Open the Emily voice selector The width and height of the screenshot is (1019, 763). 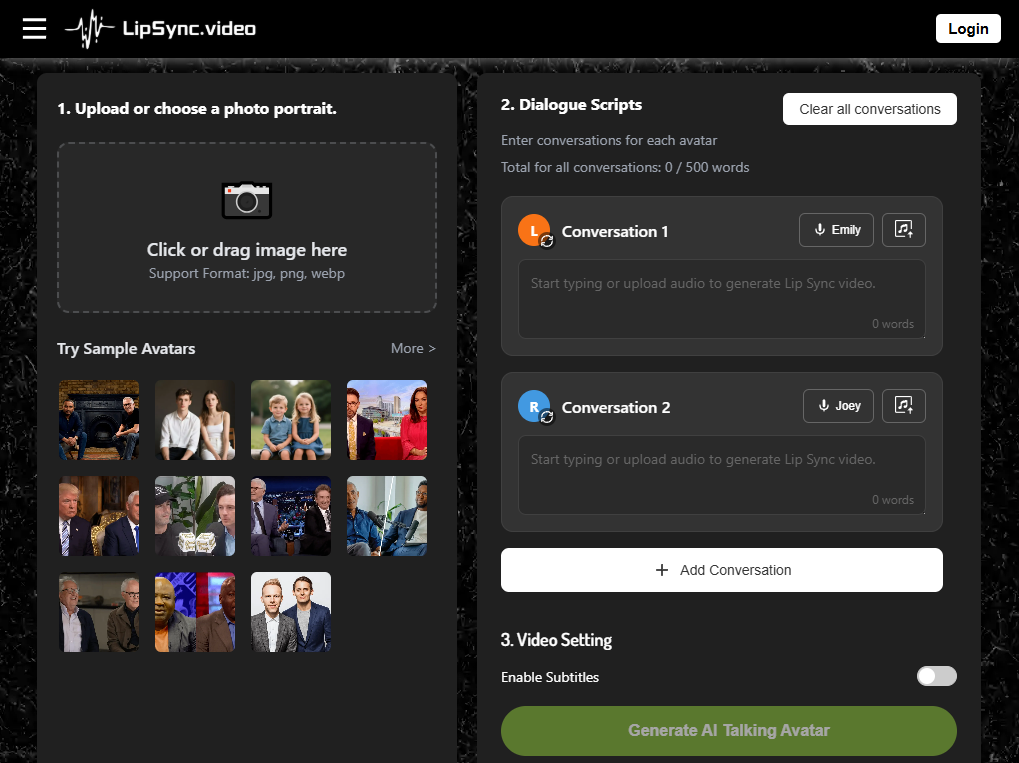point(836,230)
